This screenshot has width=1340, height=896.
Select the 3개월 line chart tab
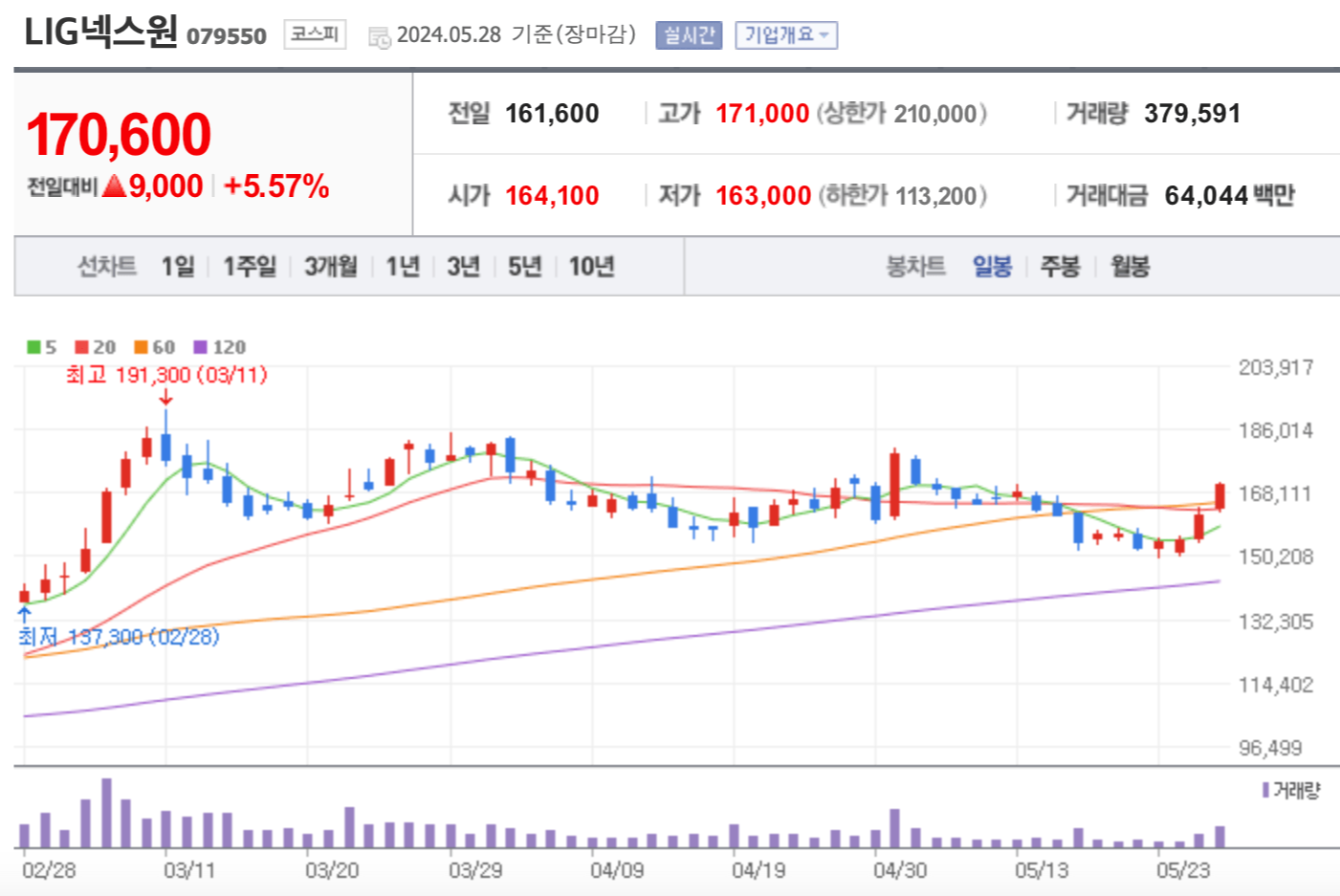coord(331,266)
